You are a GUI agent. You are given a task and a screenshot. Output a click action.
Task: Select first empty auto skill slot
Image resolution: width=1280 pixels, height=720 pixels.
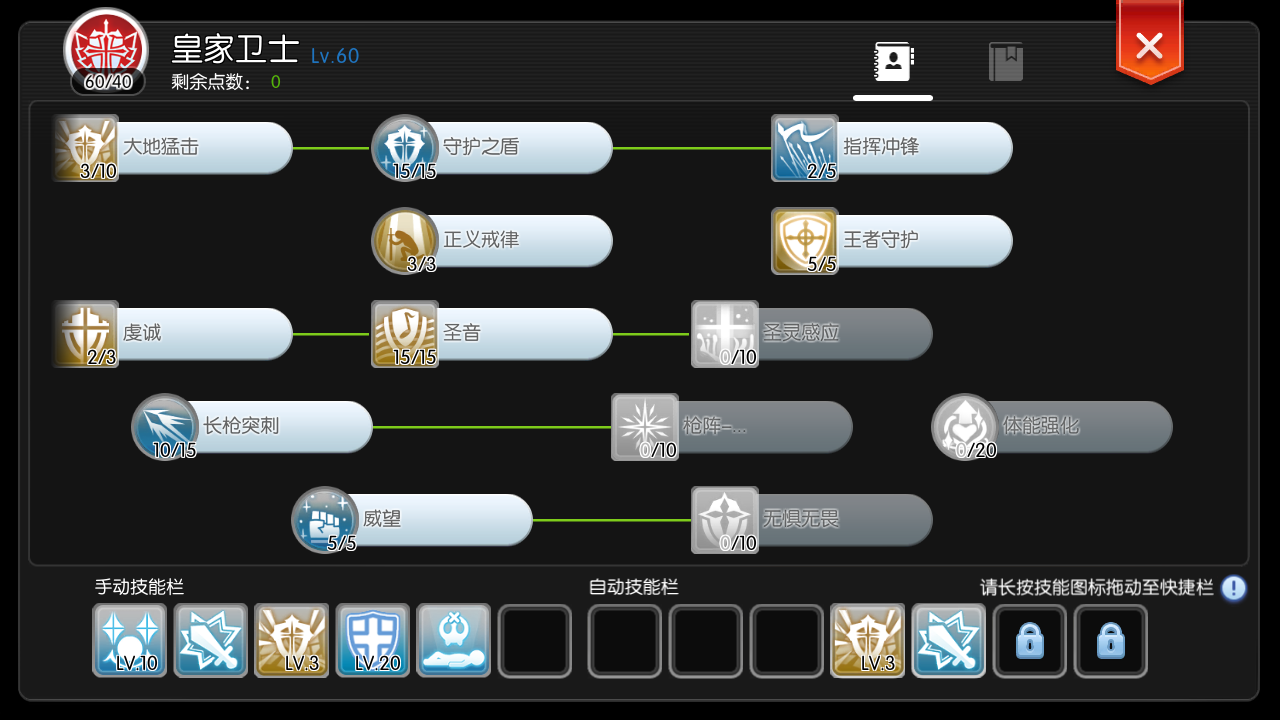tap(625, 641)
